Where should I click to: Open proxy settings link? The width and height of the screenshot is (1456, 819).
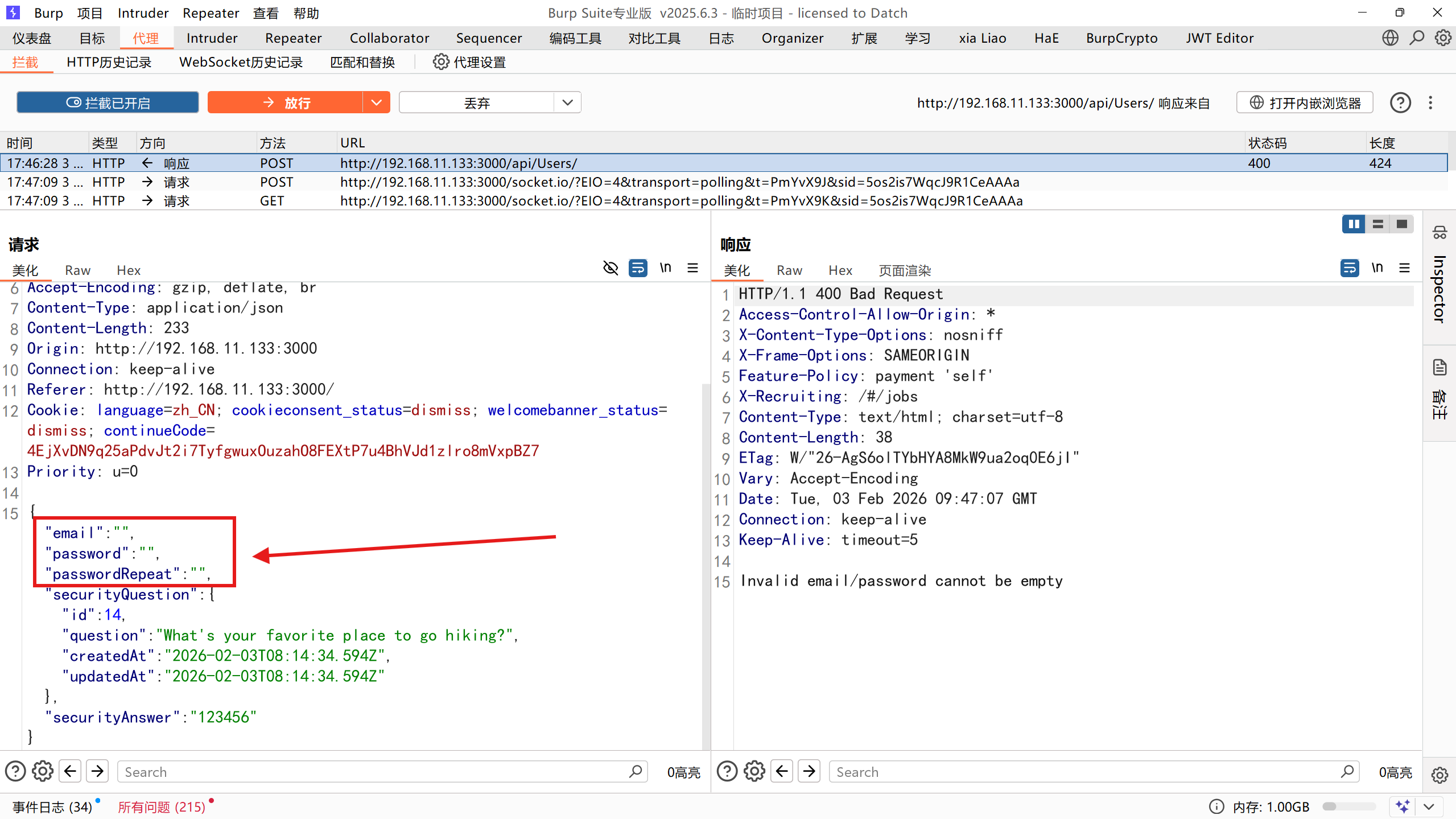pyautogui.click(x=469, y=62)
